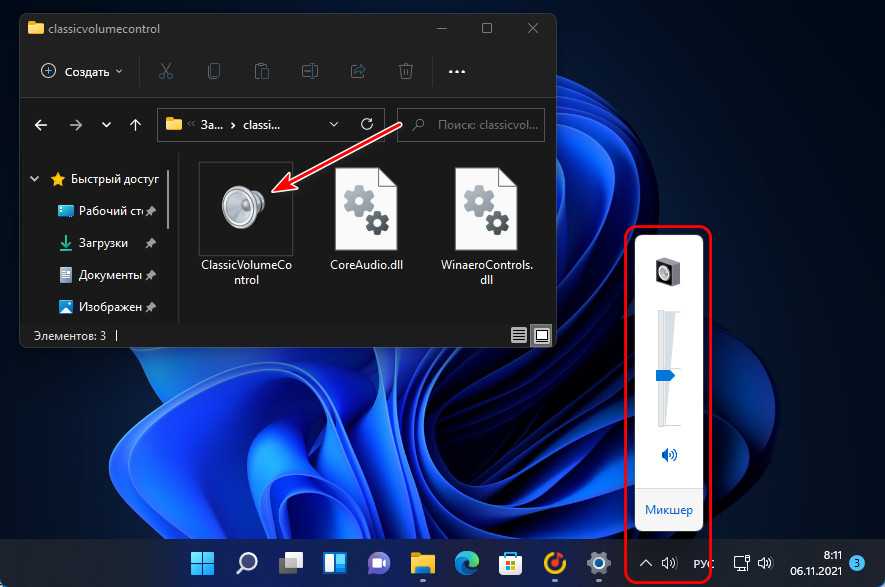Collapse the Быстрый доступ tree section

36,180
